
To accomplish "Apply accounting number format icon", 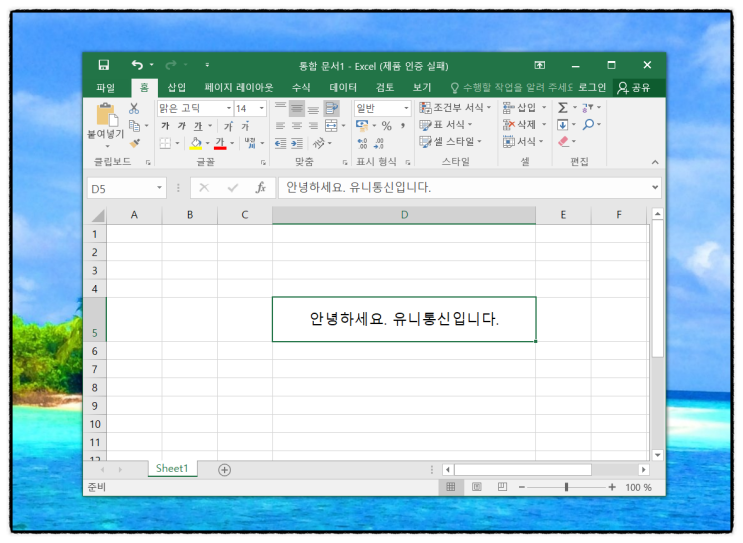I will (x=362, y=126).
